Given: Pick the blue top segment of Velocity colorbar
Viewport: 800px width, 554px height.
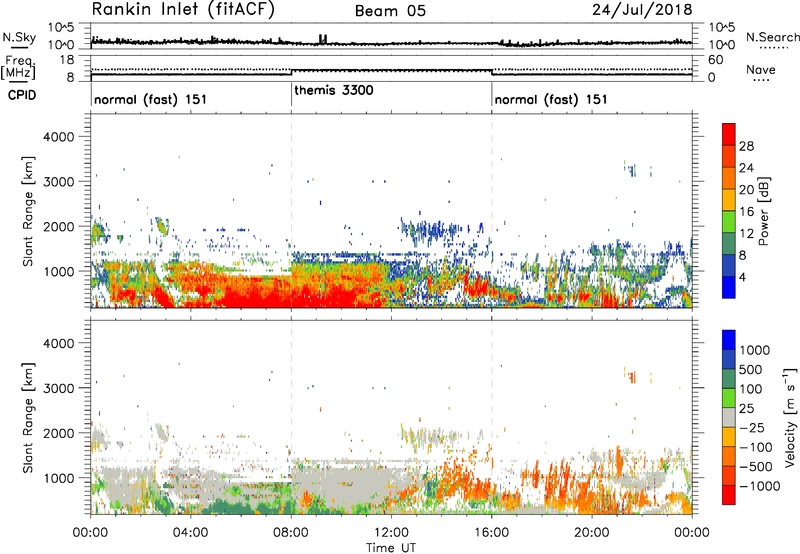Looking at the screenshot, I should click(729, 340).
